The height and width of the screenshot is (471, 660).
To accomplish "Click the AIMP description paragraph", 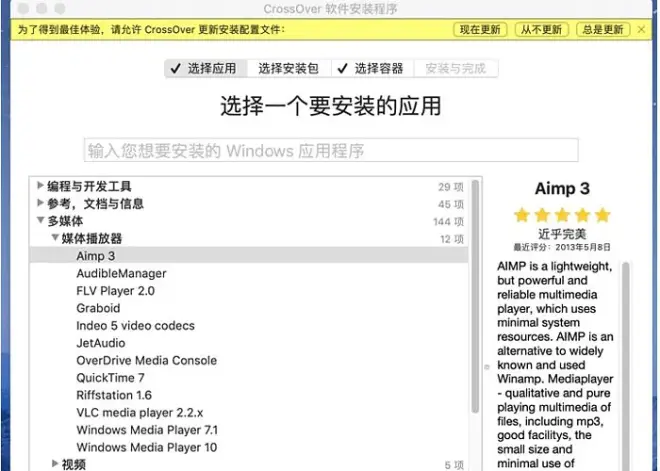I will coord(555,365).
